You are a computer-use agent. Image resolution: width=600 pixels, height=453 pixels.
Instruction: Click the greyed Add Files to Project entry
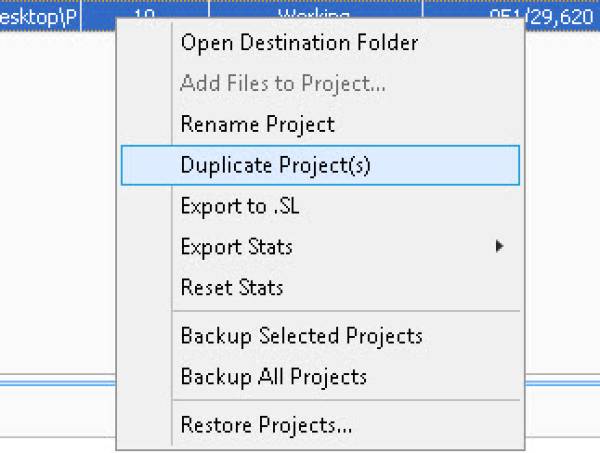coord(282,84)
